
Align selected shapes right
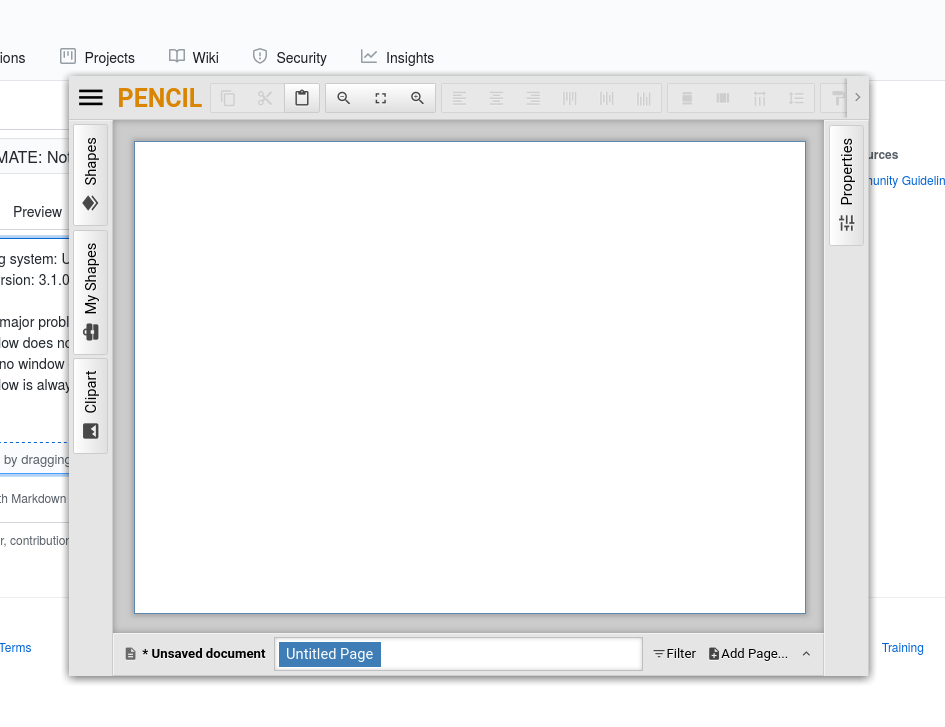(x=533, y=98)
